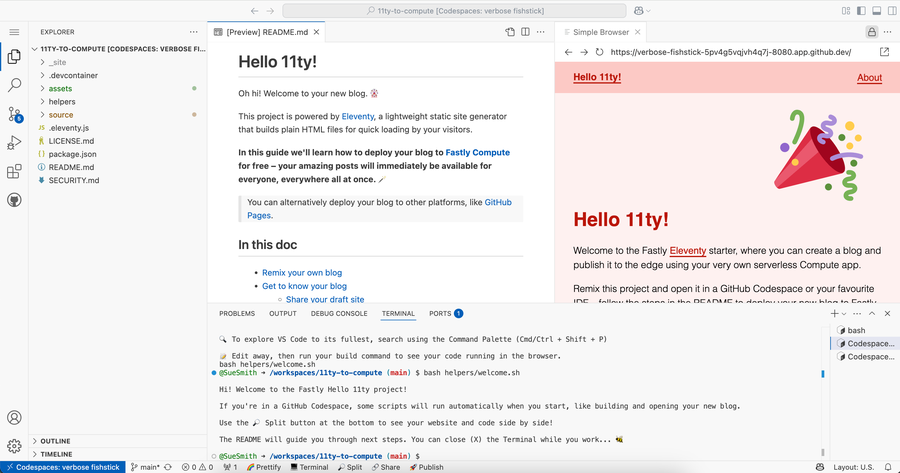This screenshot has width=900, height=473.
Task: Switch to the OUTPUT panel tab
Action: click(x=283, y=313)
